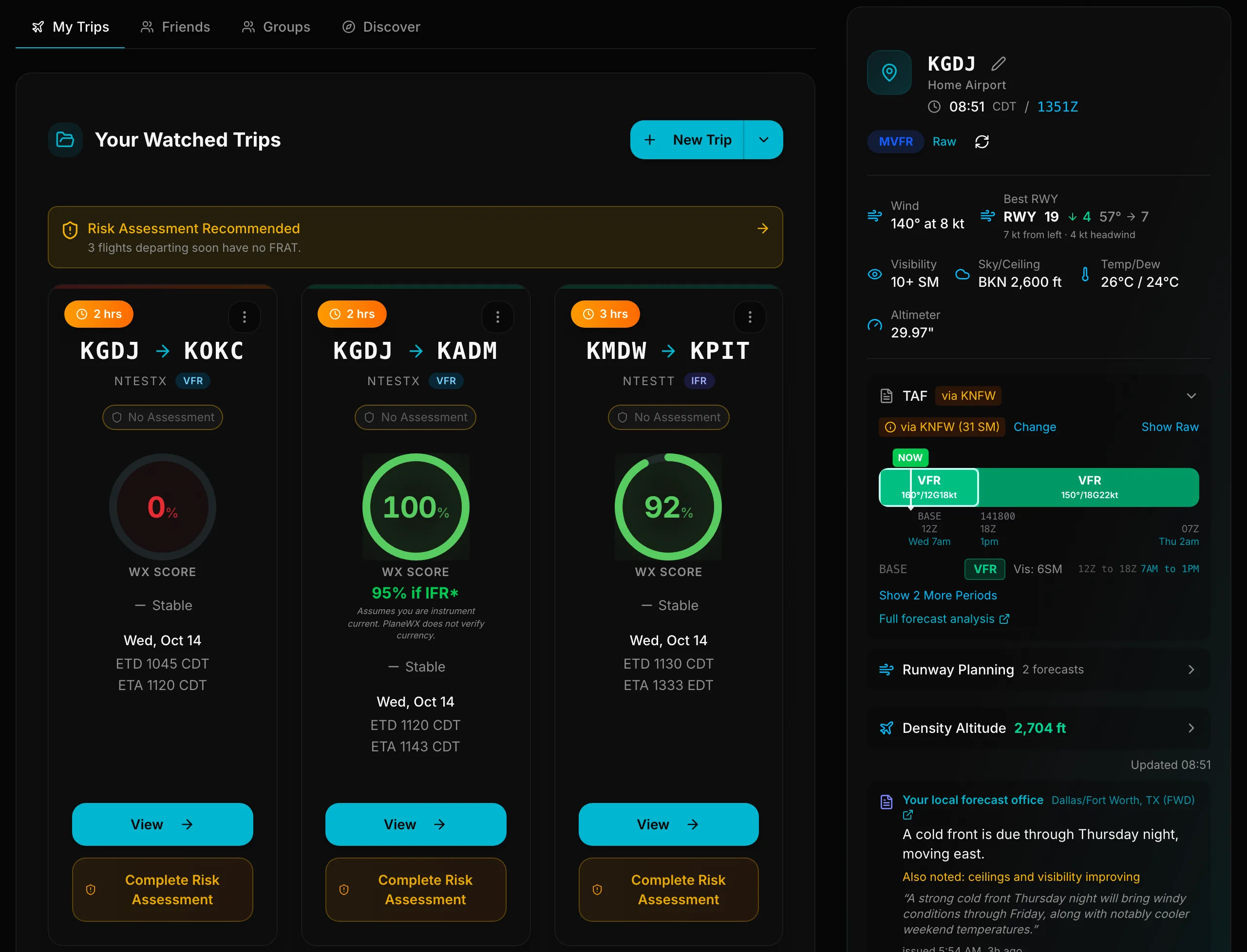Open the KGDJ → KADM card three-dot menu

pyautogui.click(x=498, y=317)
